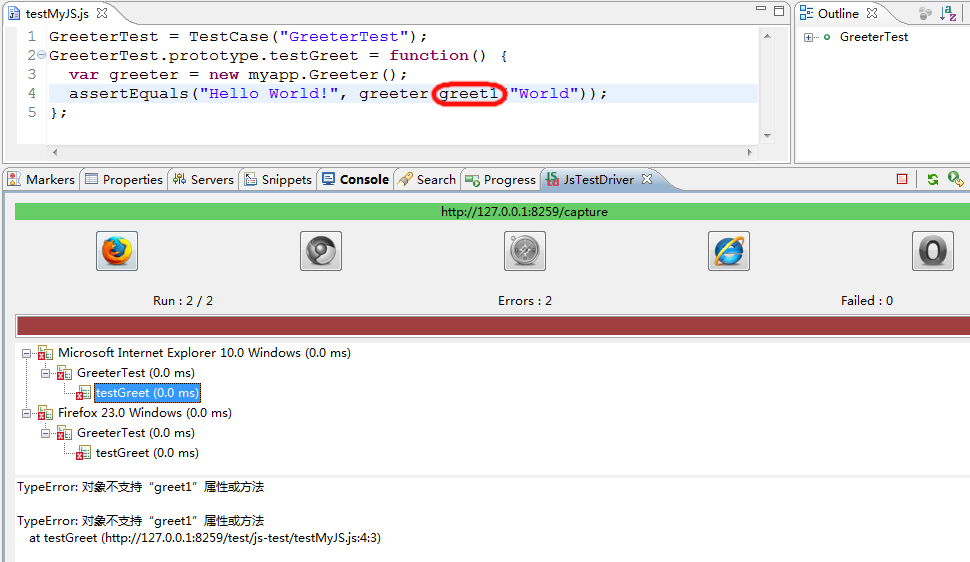Click the red test result progress bar
Viewport: 970px width, 562px height.
coord(493,326)
